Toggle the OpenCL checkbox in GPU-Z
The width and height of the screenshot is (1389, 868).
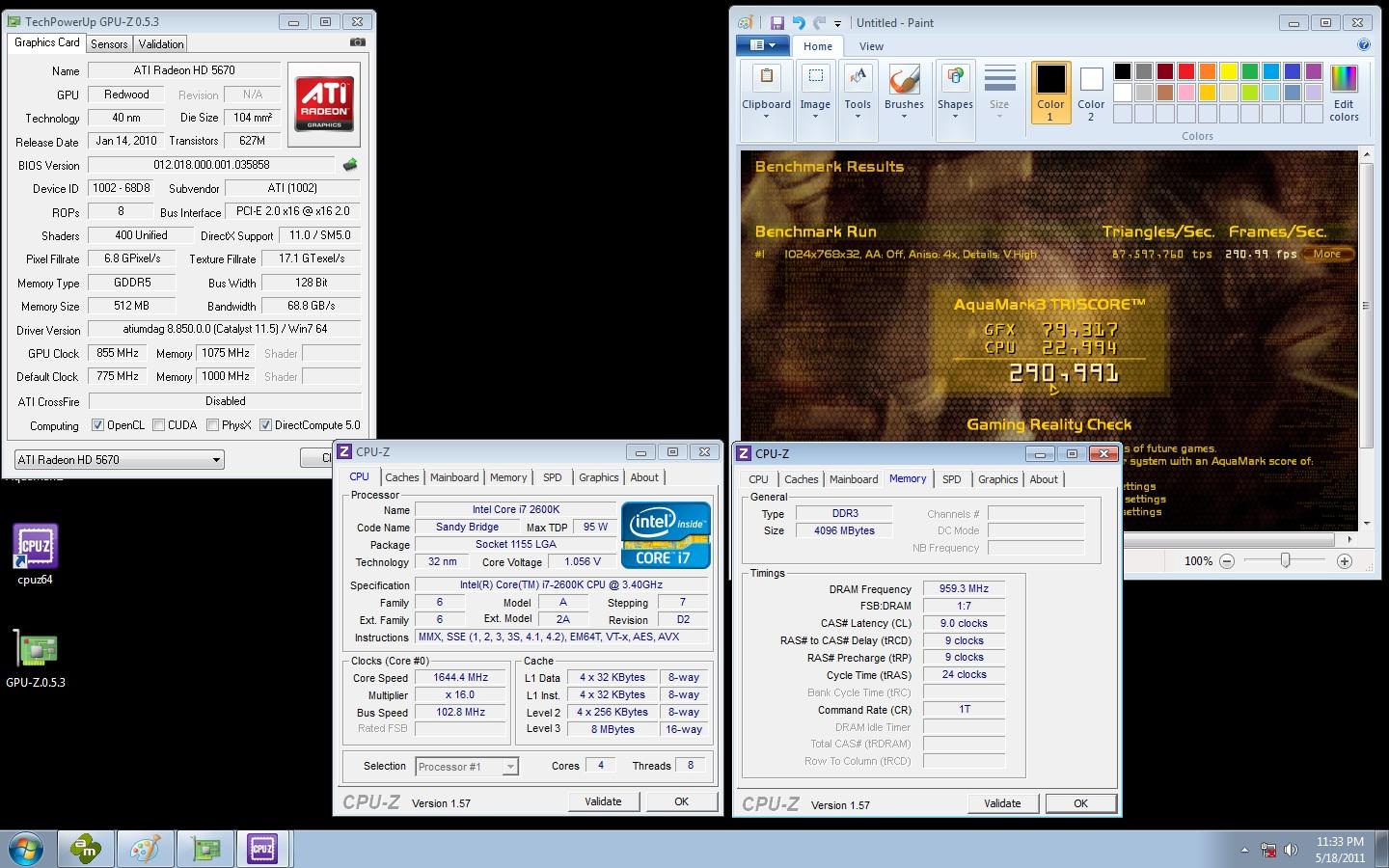[x=97, y=425]
